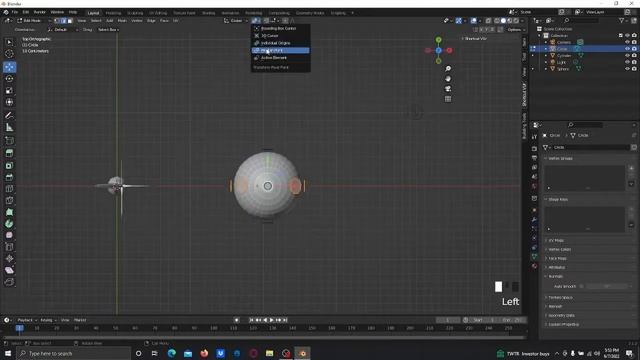Select the Rotate tool

click(x=9, y=79)
